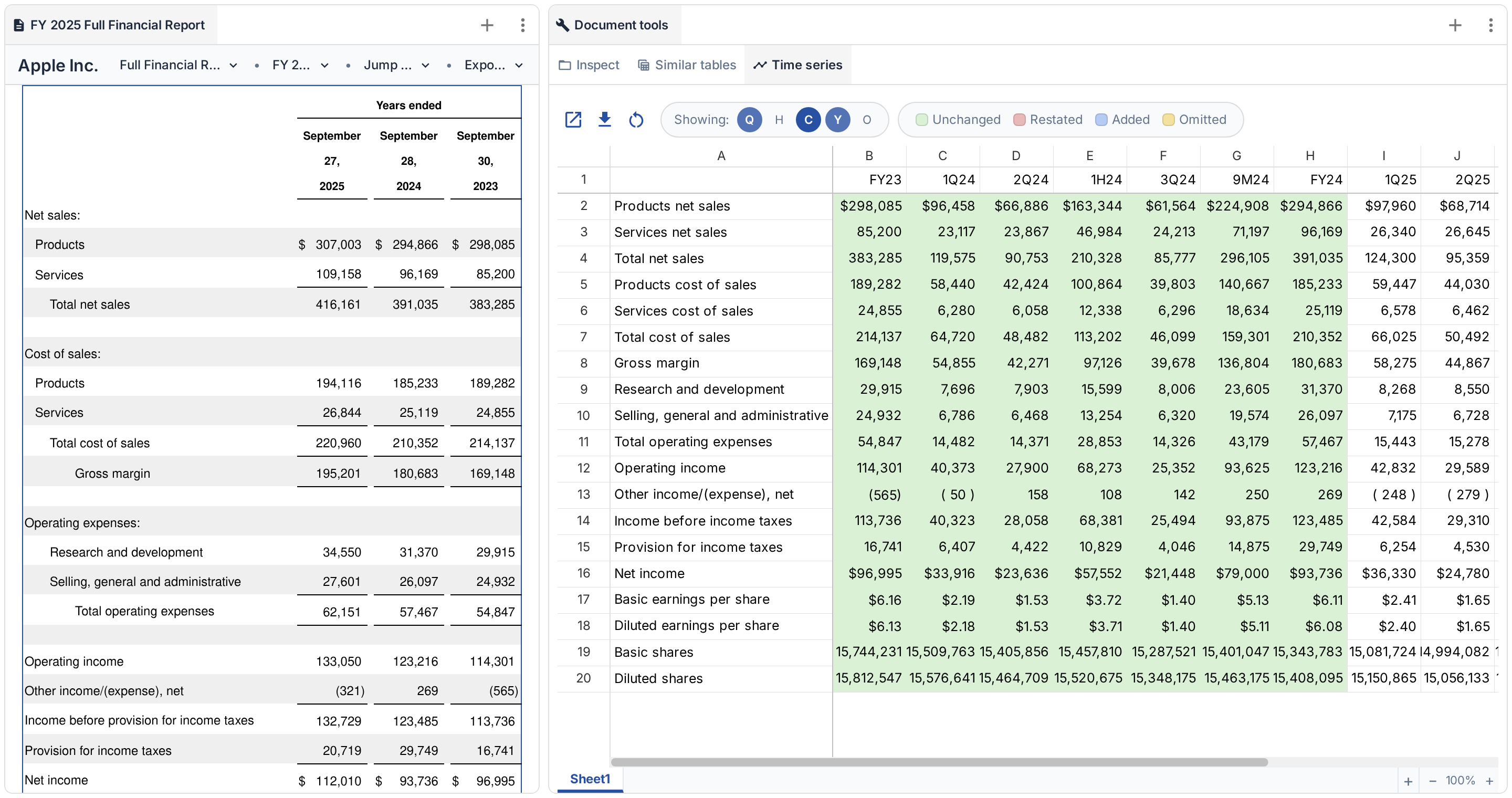Click the Added legend swatch

pos(1101,120)
